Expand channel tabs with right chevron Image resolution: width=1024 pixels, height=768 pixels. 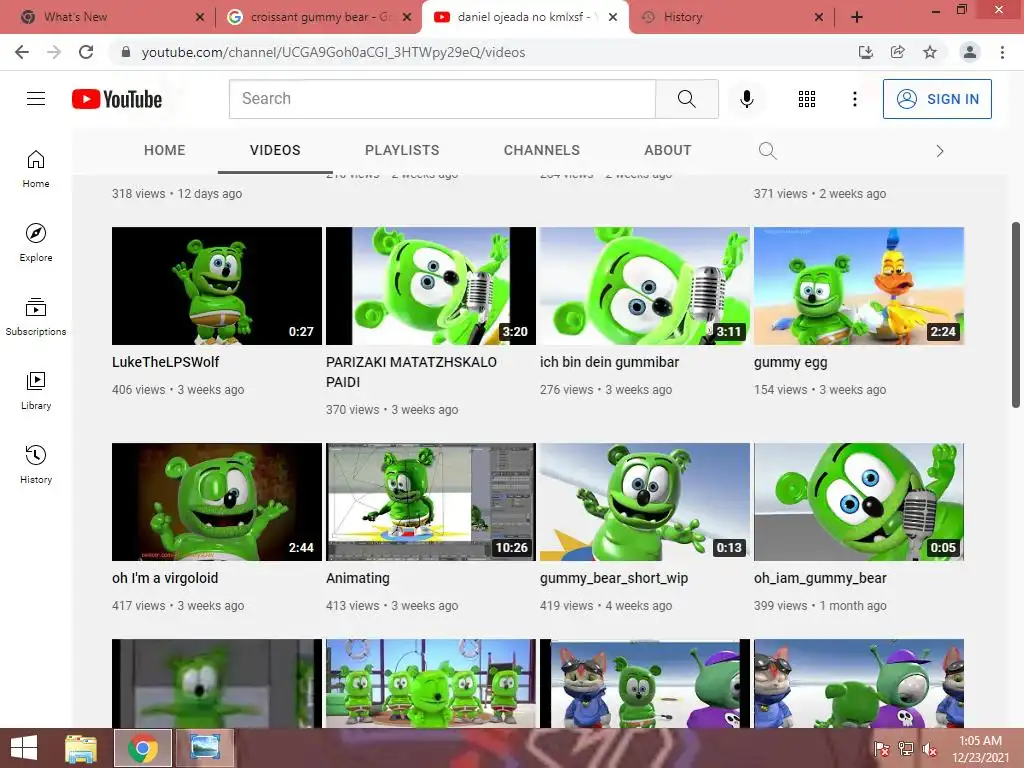[x=939, y=151]
